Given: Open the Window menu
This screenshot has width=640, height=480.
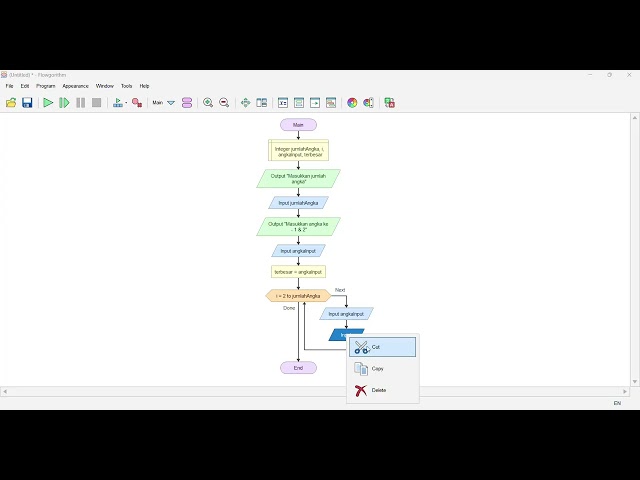Looking at the screenshot, I should (x=104, y=86).
